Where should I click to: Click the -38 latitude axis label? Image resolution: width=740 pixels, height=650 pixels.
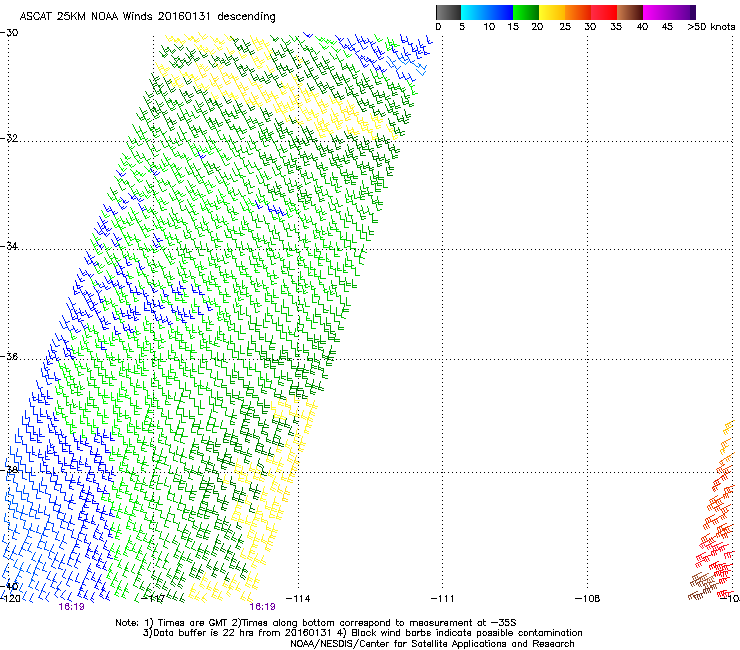tap(9, 469)
